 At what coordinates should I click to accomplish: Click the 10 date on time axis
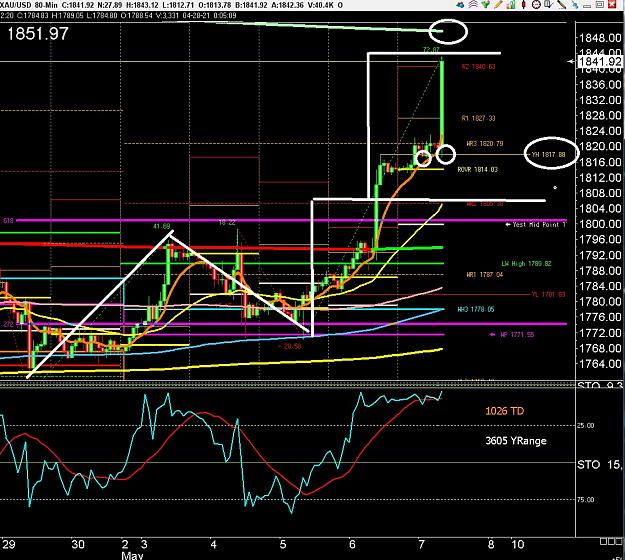point(518,544)
